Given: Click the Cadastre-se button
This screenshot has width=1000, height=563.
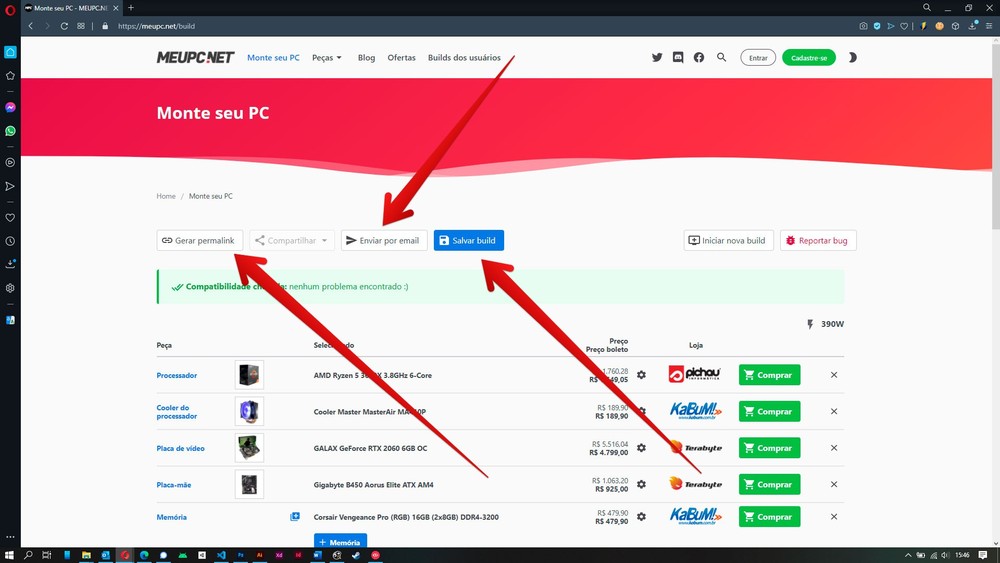Looking at the screenshot, I should [x=809, y=57].
